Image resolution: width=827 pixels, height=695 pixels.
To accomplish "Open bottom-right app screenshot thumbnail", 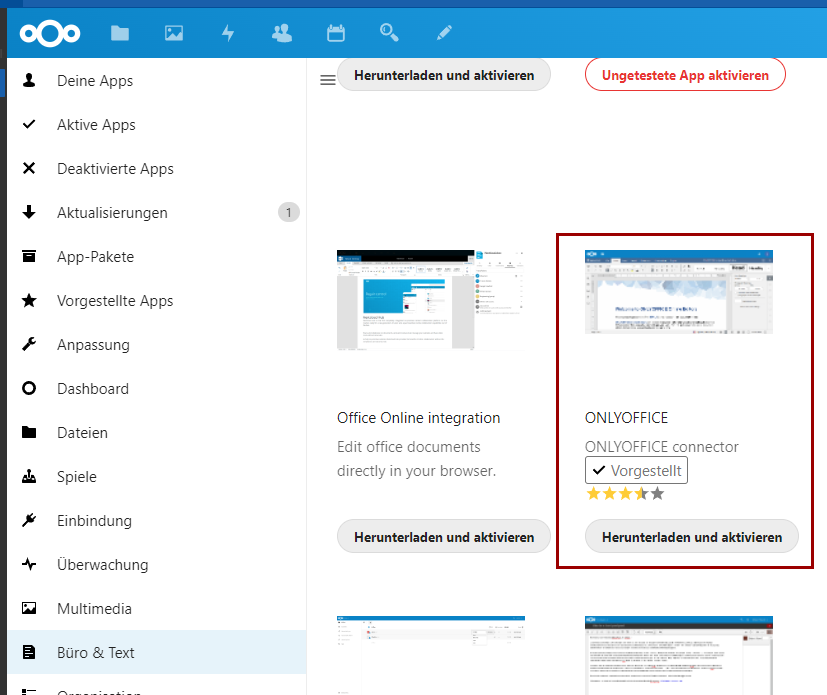I will pyautogui.click(x=679, y=655).
